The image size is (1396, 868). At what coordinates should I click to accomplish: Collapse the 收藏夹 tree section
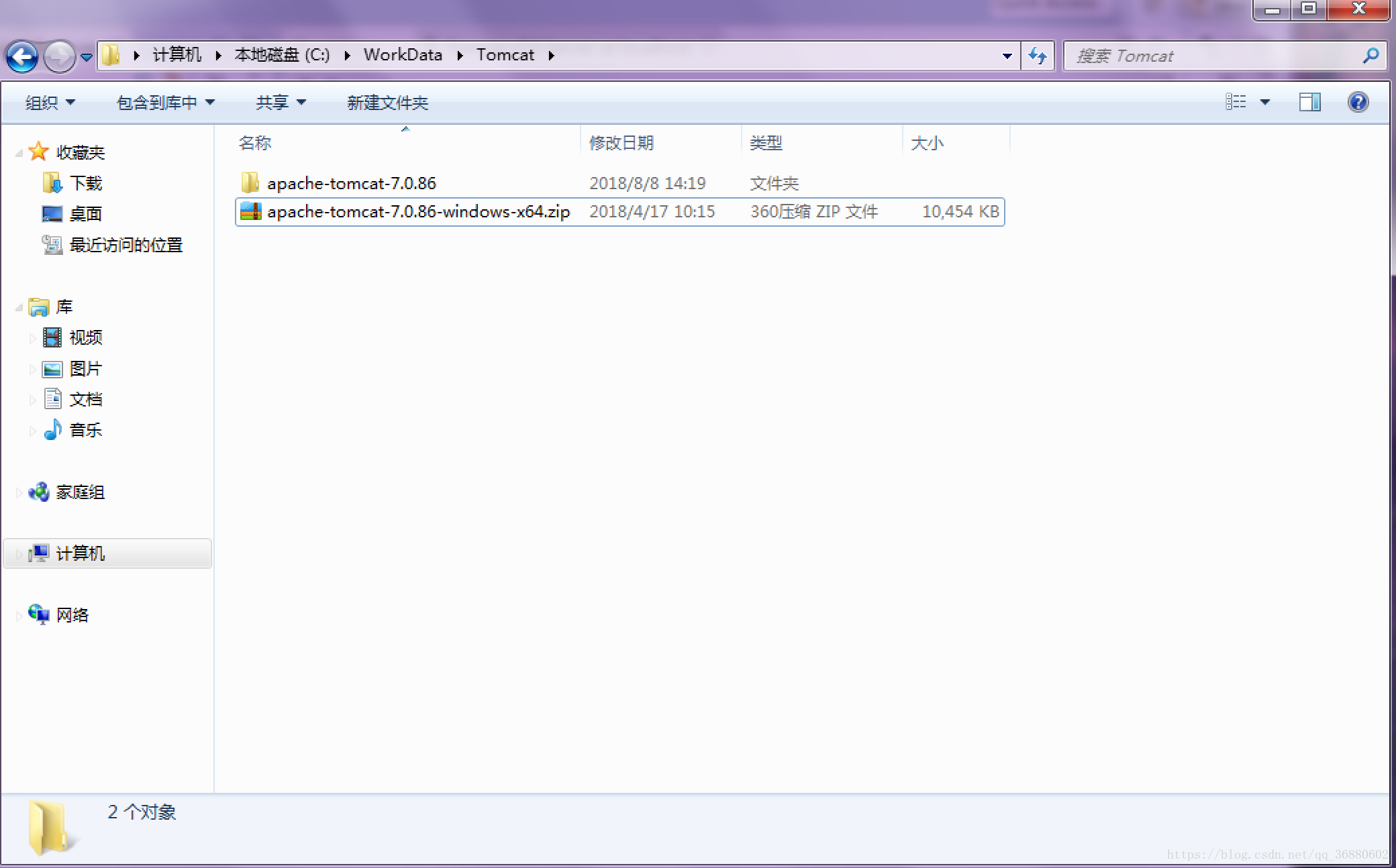(19, 154)
